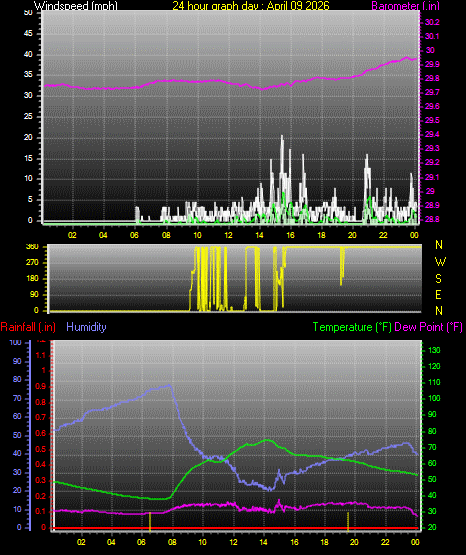Click the 24 hour graph day title
Screen dimensions: 466x555
tap(251, 6)
